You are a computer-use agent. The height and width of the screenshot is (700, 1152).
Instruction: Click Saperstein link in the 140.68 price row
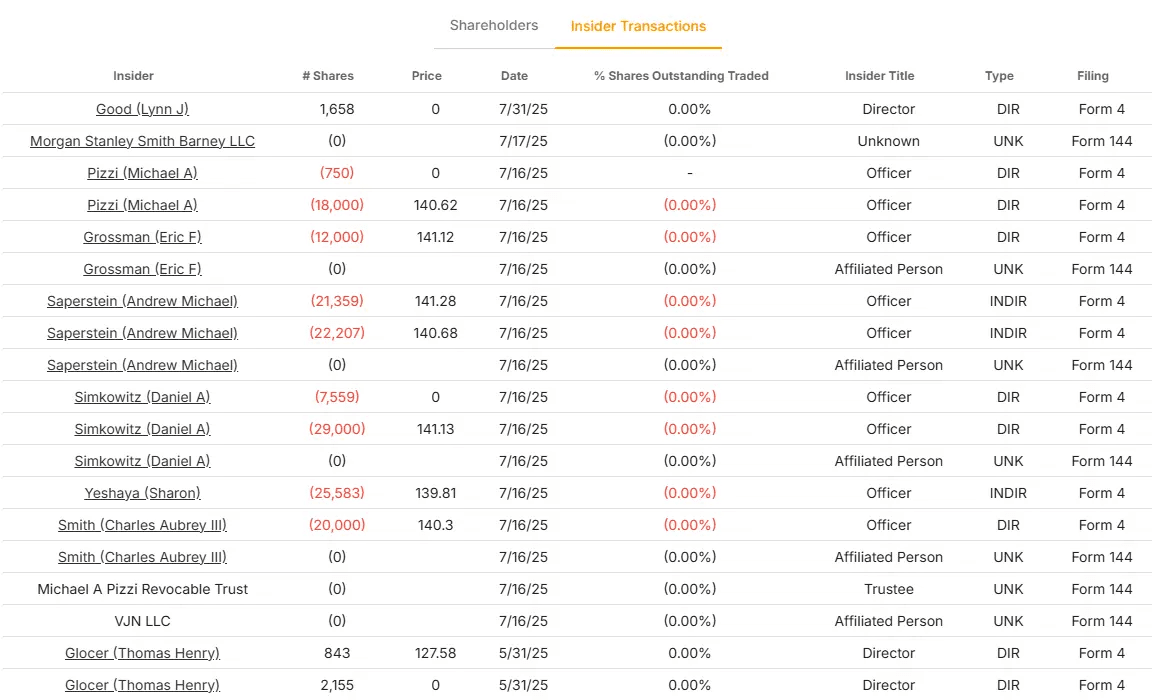click(x=142, y=333)
